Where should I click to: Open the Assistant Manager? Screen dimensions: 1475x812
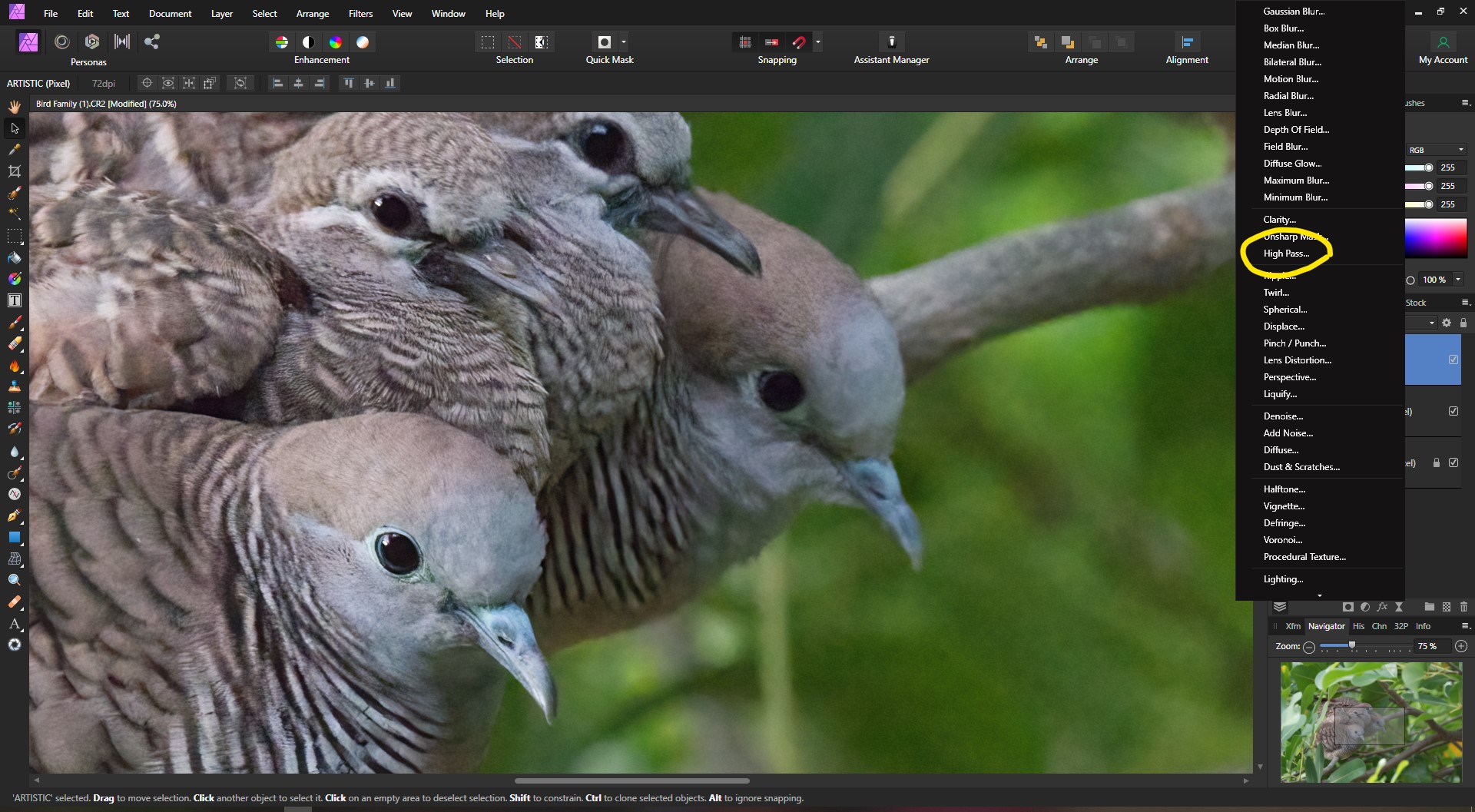pyautogui.click(x=891, y=41)
